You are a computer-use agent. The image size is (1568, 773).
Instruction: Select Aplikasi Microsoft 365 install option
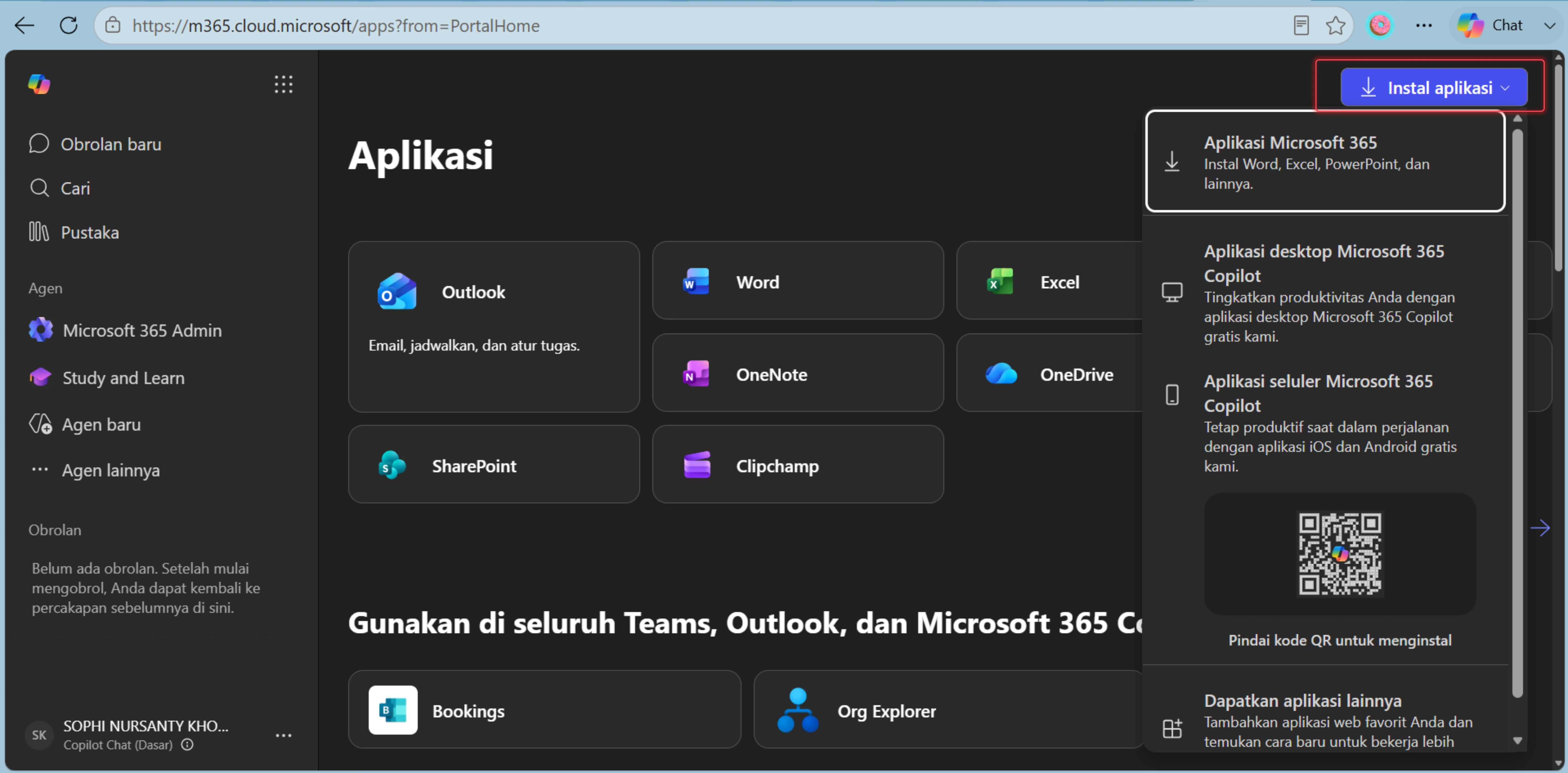click(x=1325, y=162)
